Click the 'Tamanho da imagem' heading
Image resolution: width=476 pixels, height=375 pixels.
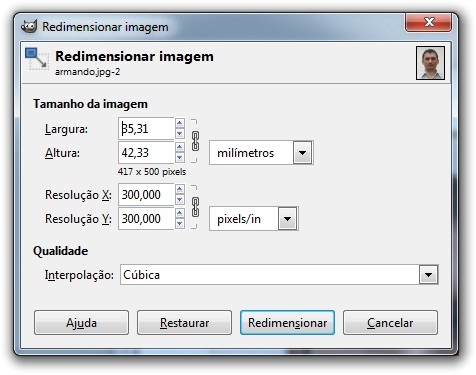90,104
